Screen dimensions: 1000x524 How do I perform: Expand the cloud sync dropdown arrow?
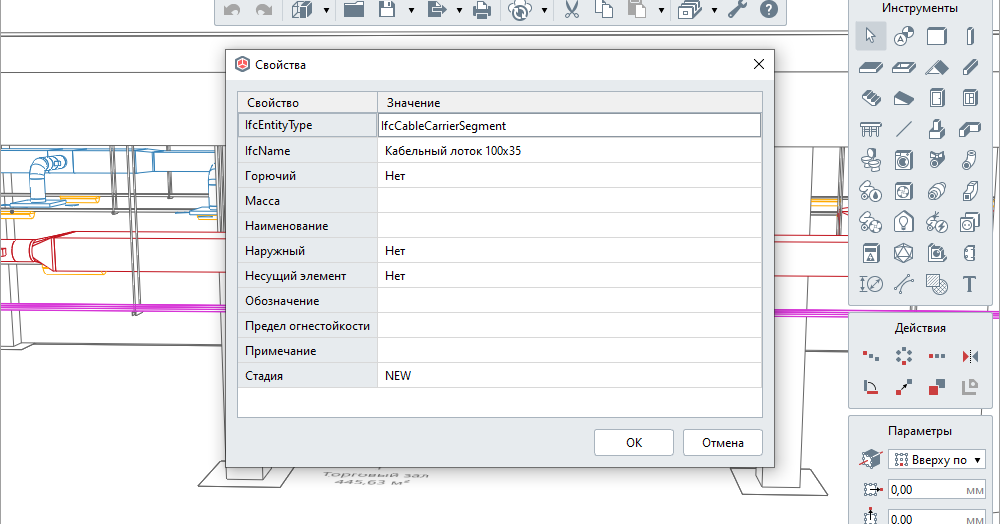[544, 10]
